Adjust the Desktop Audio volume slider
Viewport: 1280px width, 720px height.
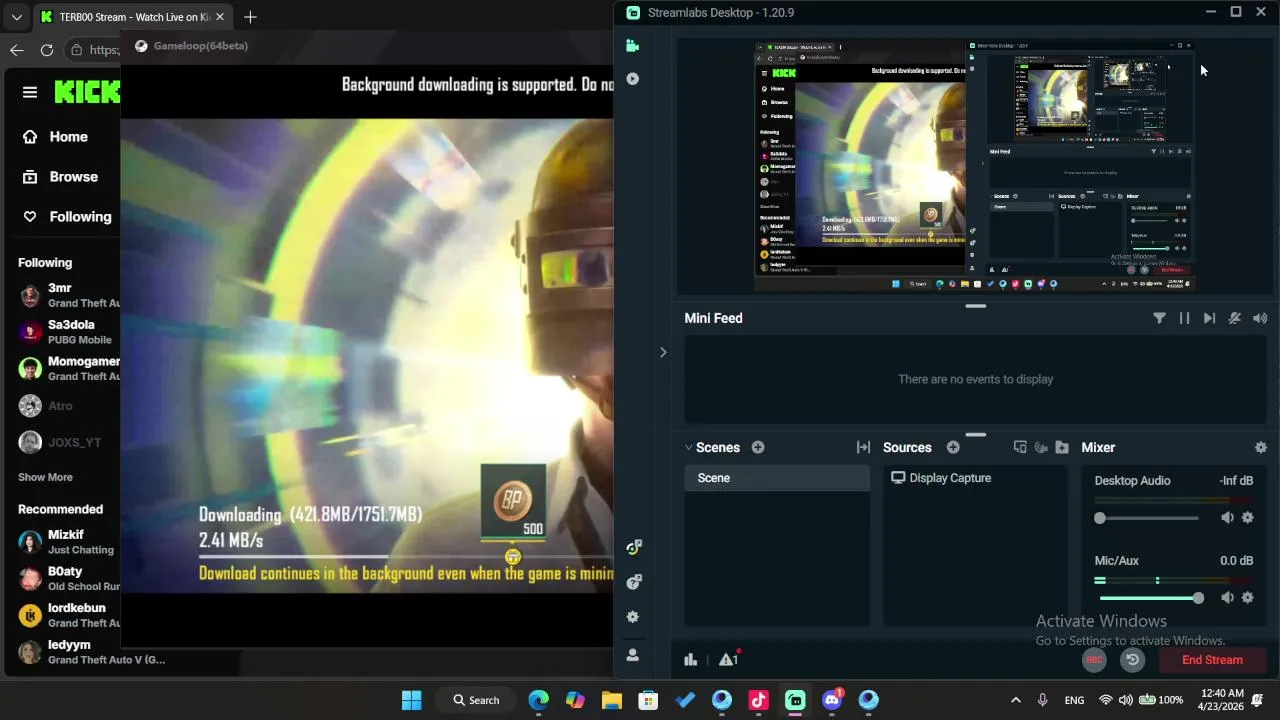(x=1149, y=518)
